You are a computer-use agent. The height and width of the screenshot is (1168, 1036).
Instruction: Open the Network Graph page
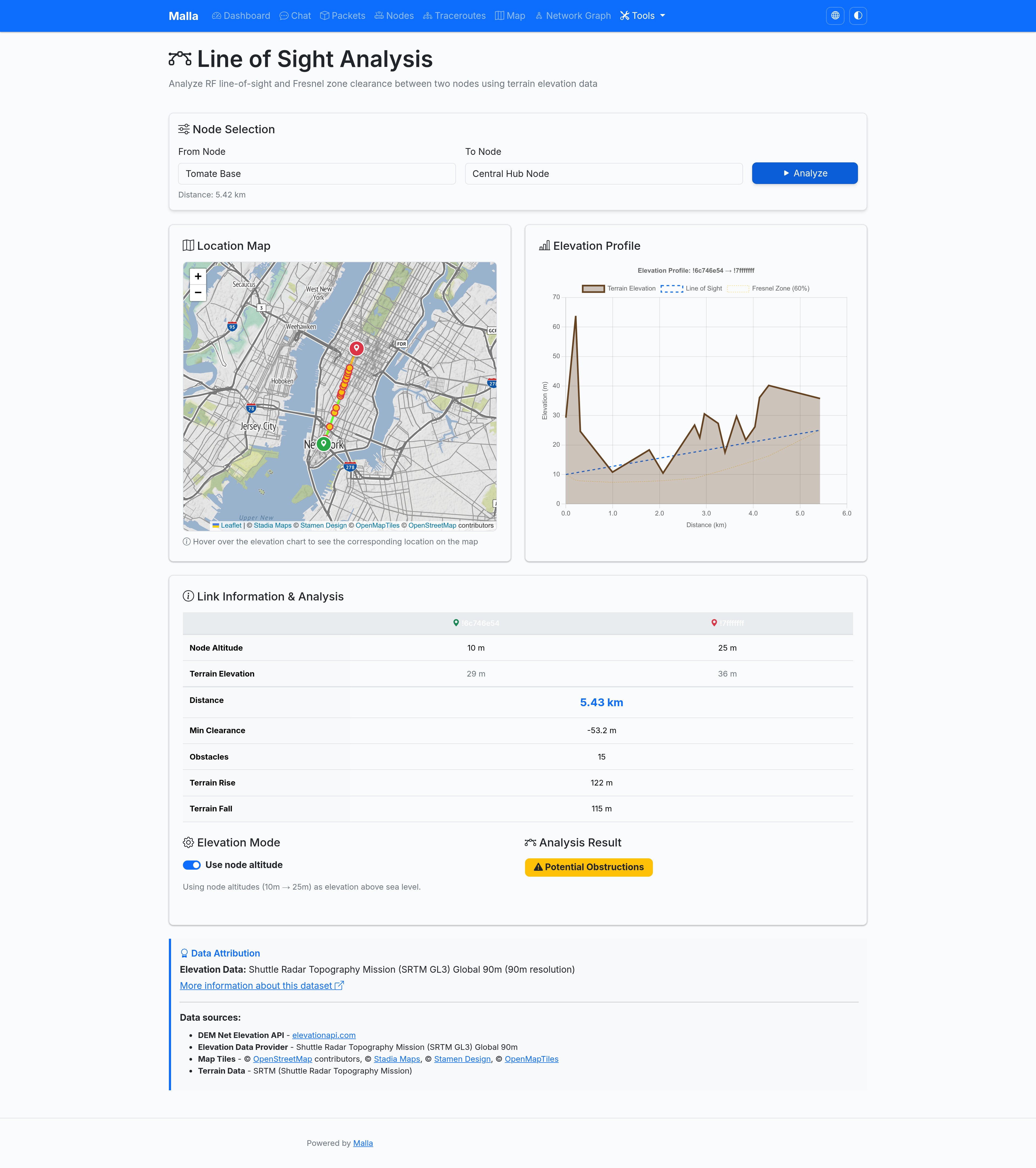click(x=573, y=16)
